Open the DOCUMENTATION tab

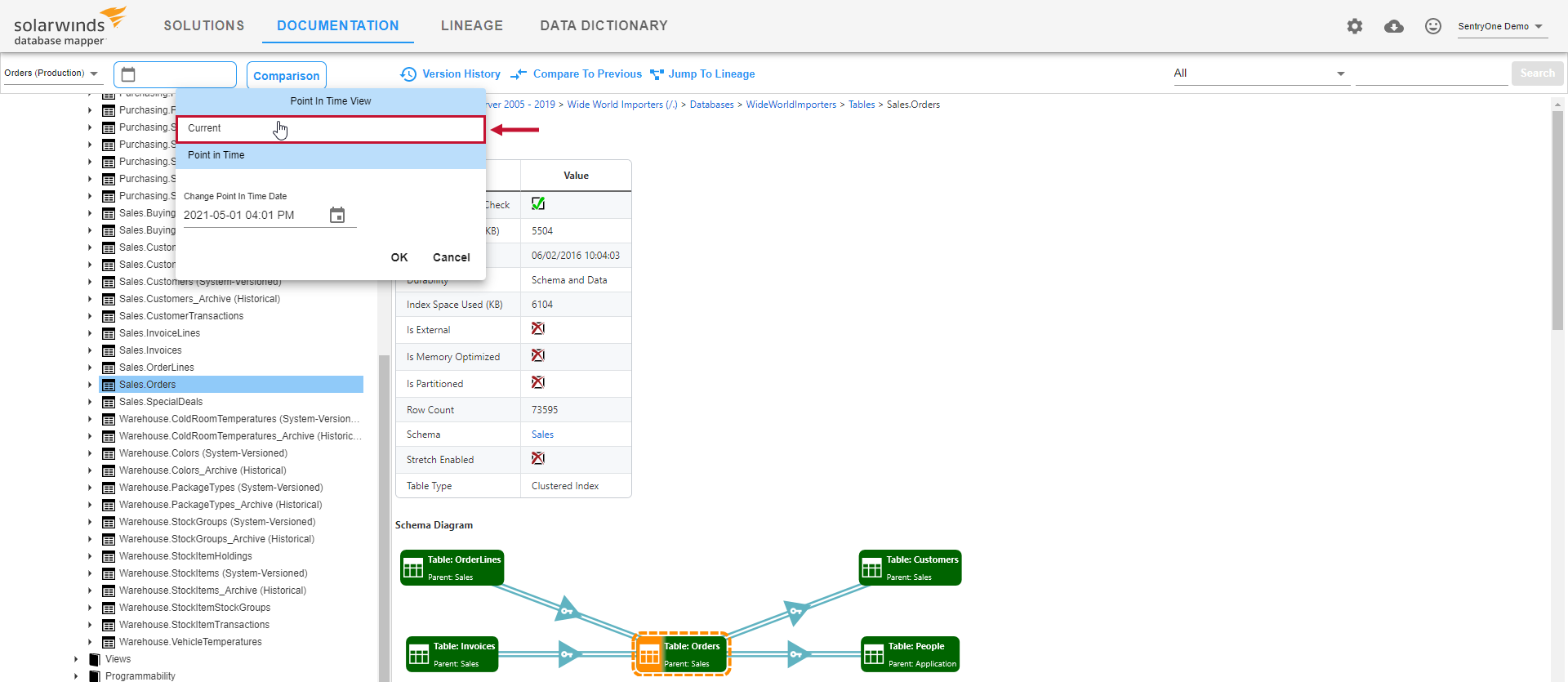338,26
